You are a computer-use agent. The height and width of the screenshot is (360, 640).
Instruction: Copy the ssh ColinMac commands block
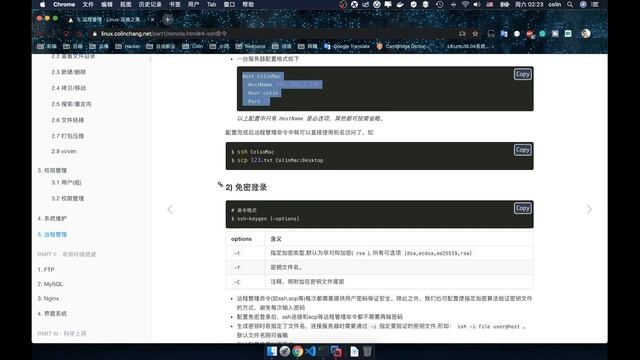(x=522, y=150)
